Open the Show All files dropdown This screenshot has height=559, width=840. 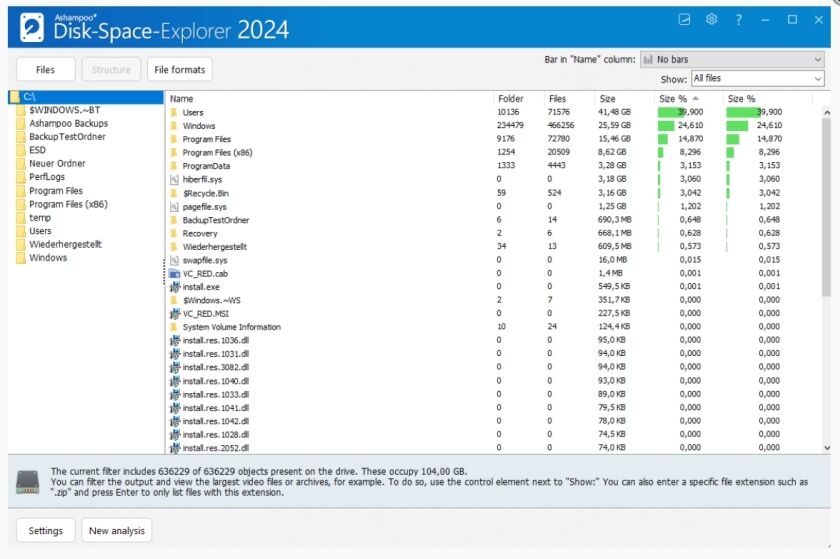(758, 78)
